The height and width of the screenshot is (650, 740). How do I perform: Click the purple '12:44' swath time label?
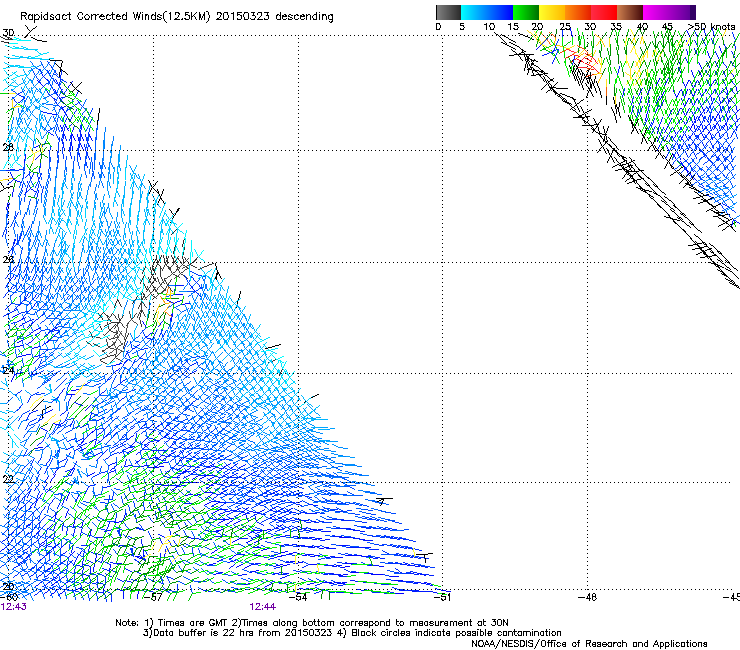pos(262,607)
